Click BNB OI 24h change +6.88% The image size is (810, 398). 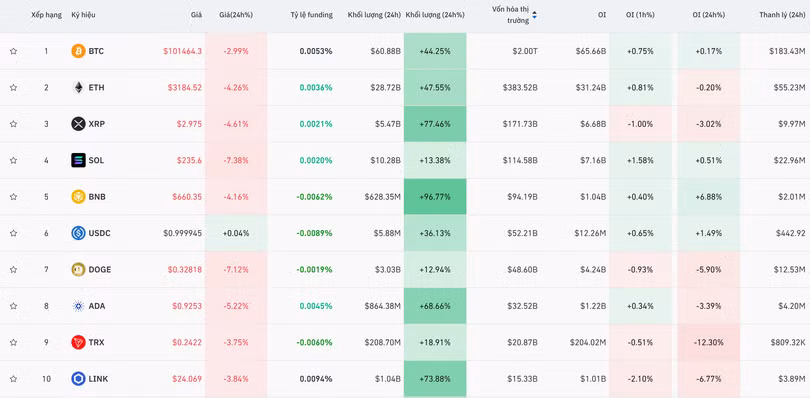[x=708, y=197]
